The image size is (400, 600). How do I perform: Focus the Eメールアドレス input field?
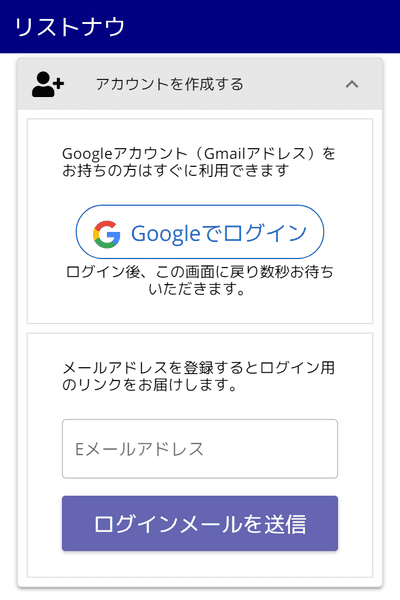tap(200, 449)
